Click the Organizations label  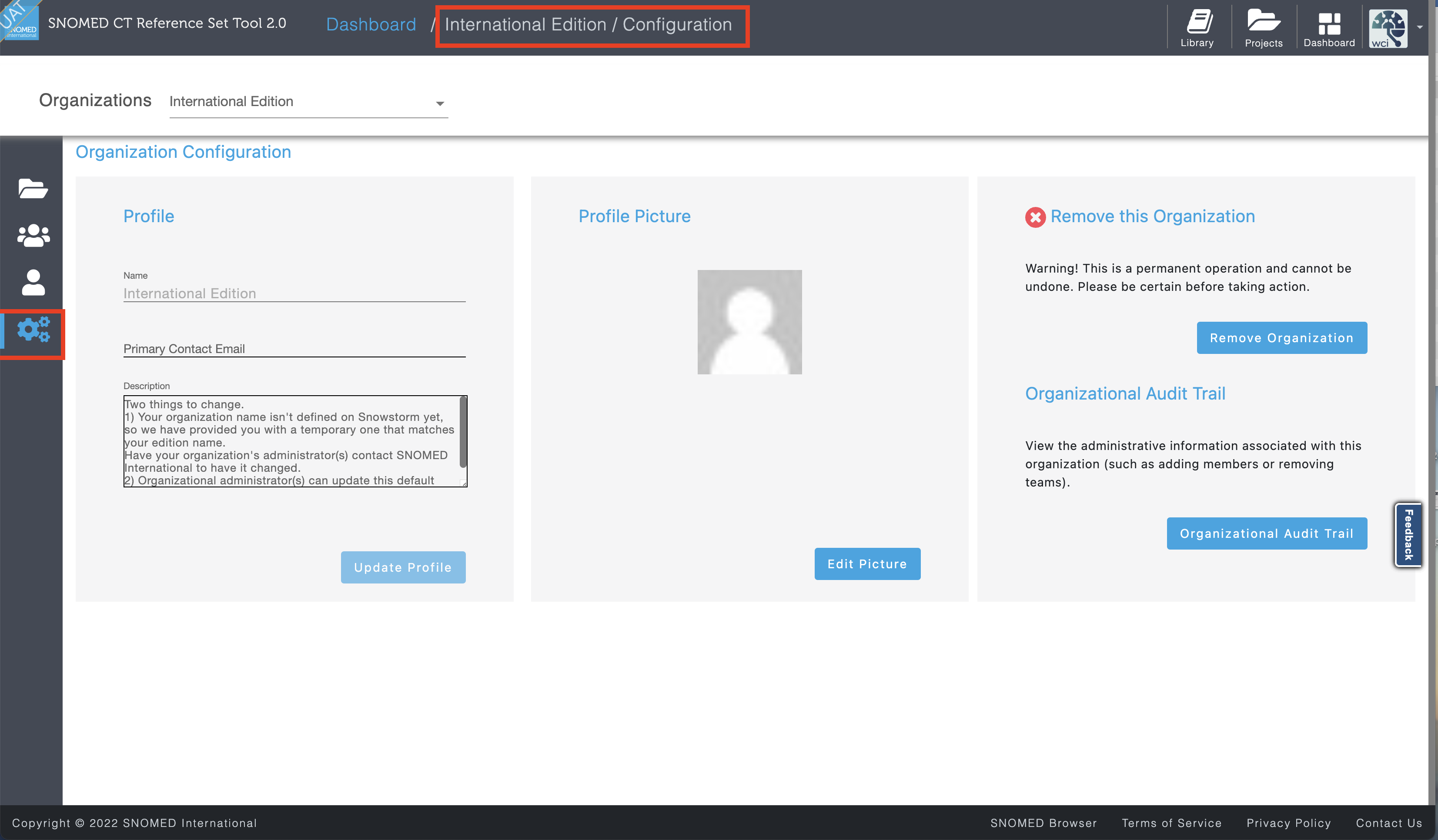95,100
